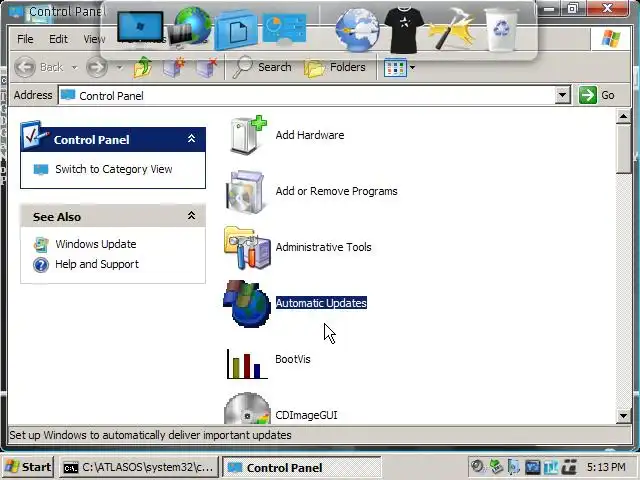Viewport: 640px width, 480px height.
Task: Click the green arrow tray icon
Action: pos(496,467)
